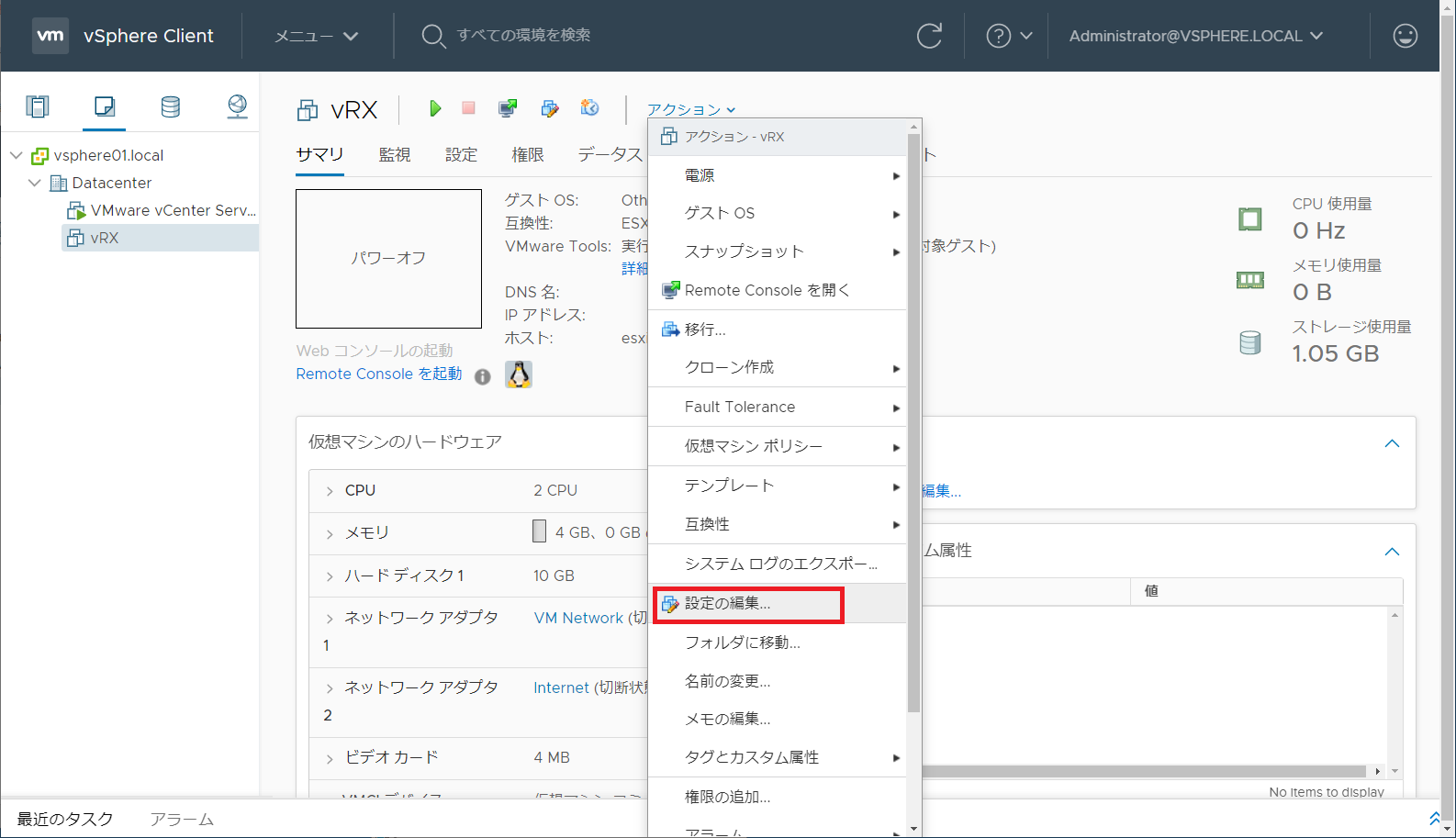The width and height of the screenshot is (1456, 838).
Task: Click the powered-off console thumbnail
Action: (x=388, y=258)
